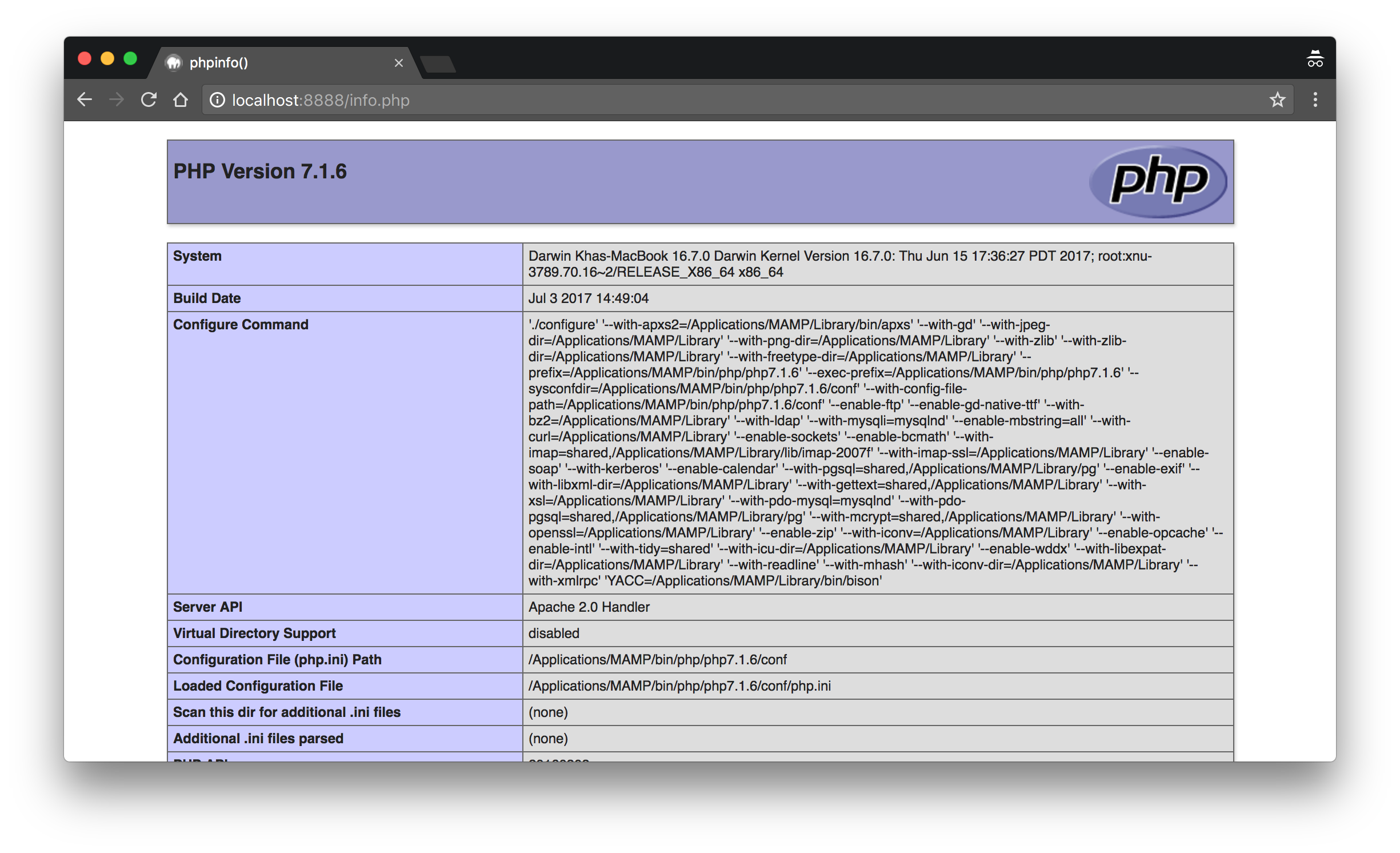Viewport: 1400px width, 853px height.
Task: Click Virtual Directory Support label
Action: 254,633
